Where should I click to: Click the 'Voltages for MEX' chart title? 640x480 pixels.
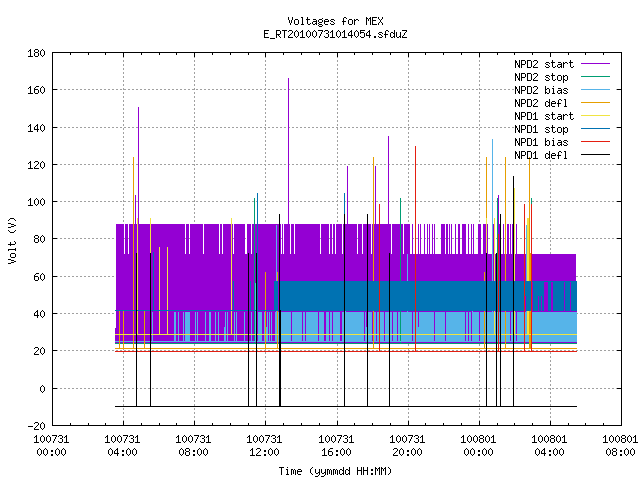click(x=335, y=21)
